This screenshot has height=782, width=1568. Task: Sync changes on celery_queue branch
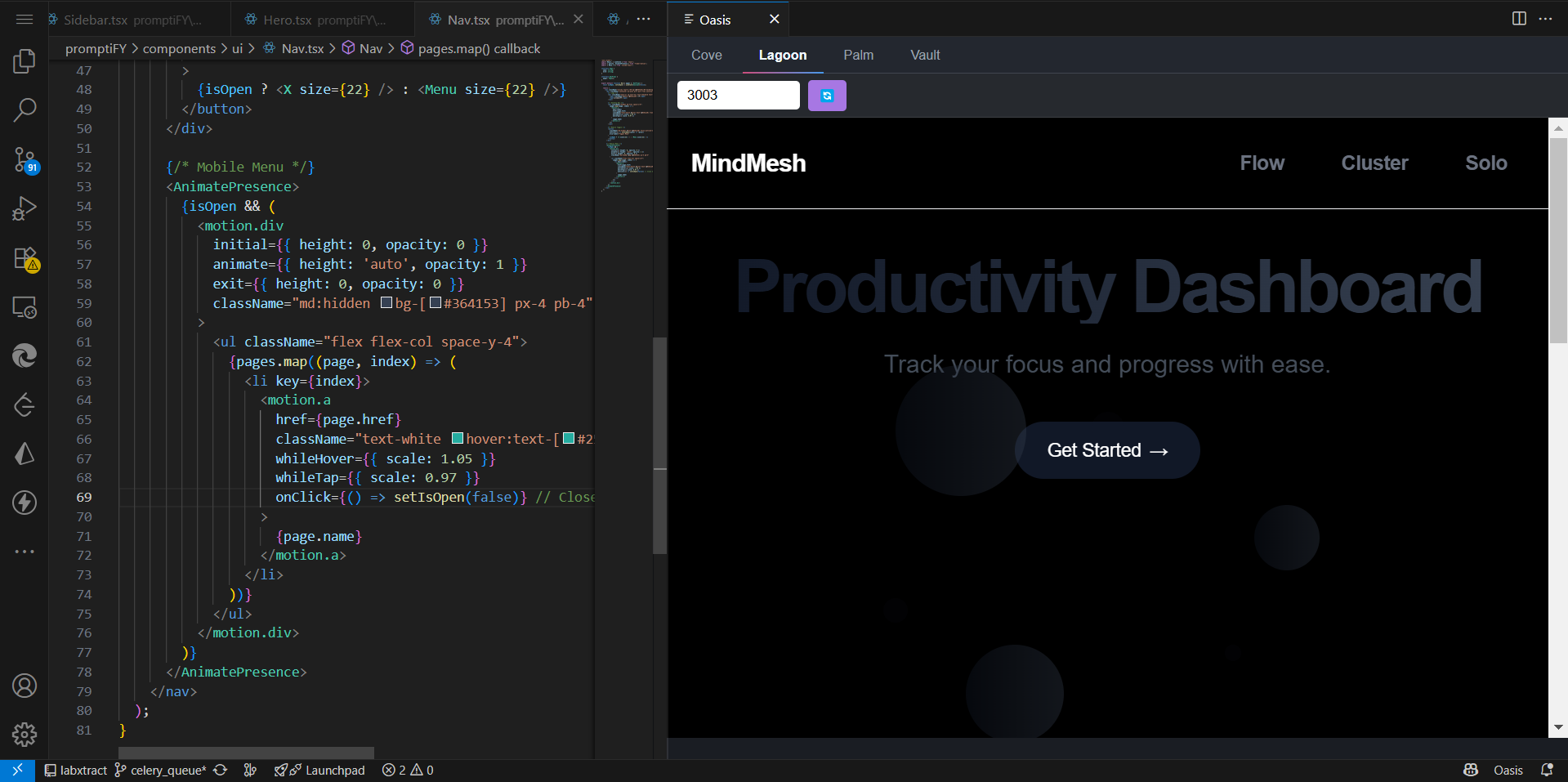click(220, 770)
